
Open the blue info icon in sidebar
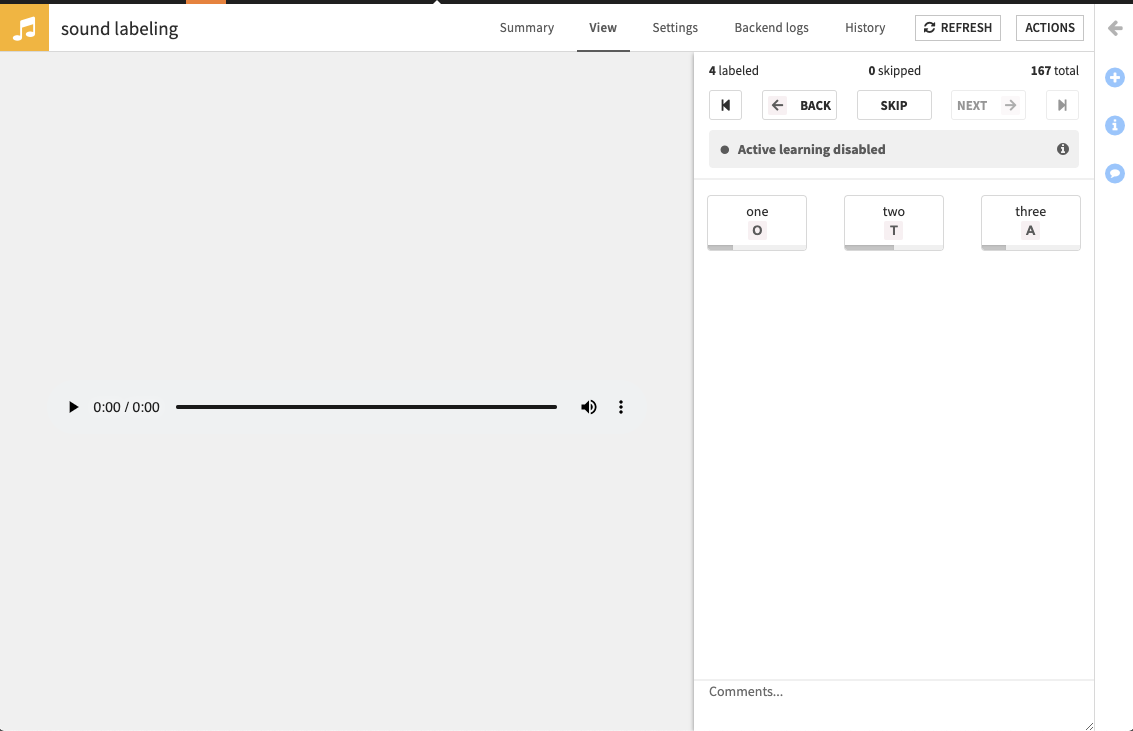coord(1114,125)
